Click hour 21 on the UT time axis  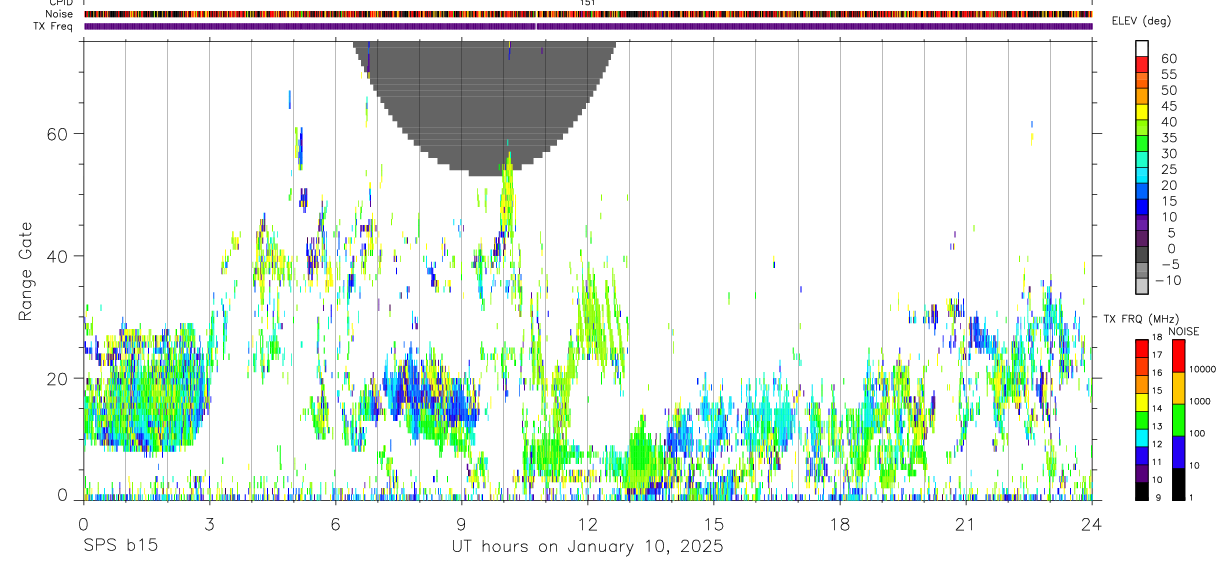[x=966, y=524]
